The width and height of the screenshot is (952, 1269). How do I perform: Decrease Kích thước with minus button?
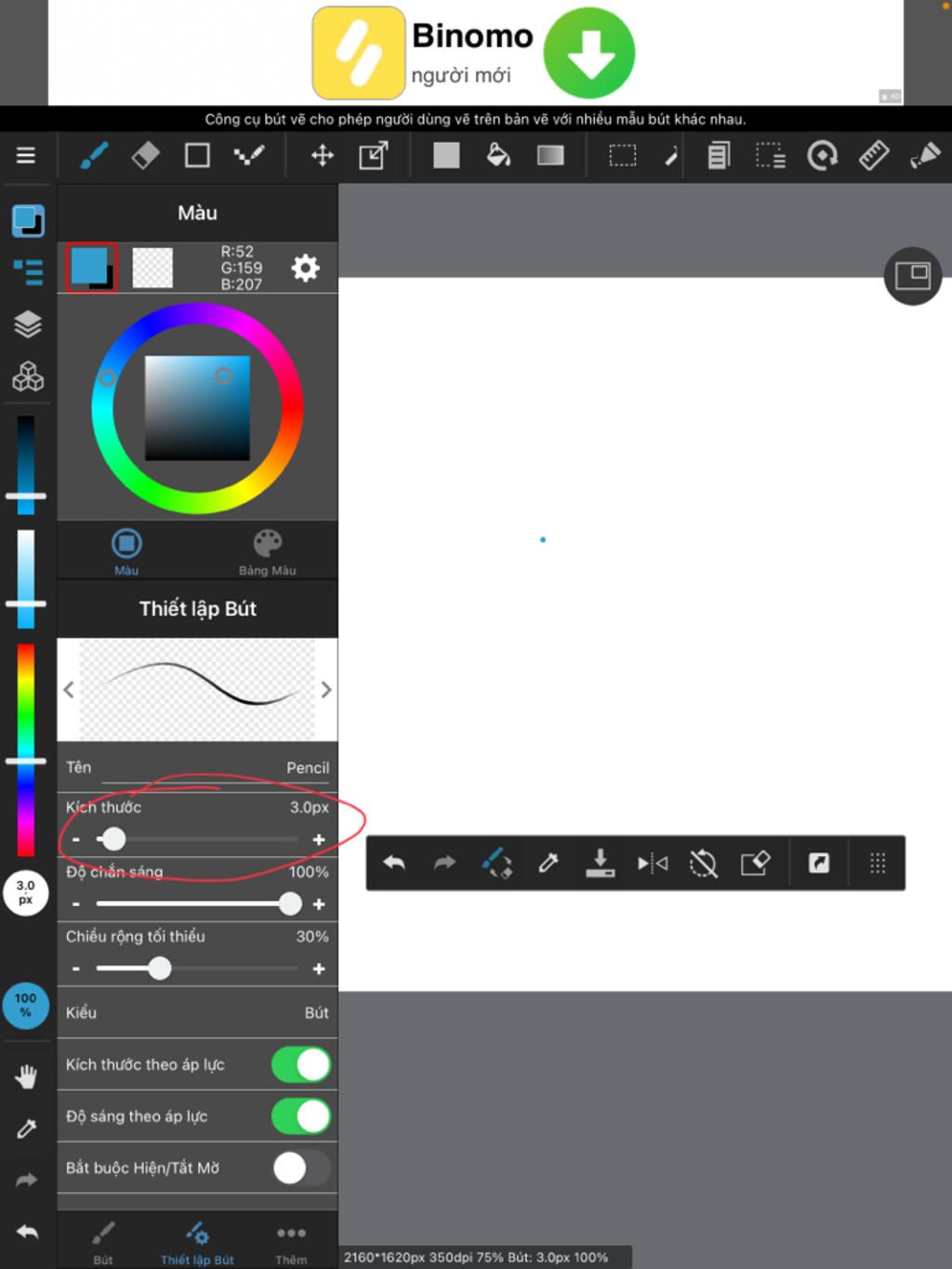pyautogui.click(x=76, y=839)
